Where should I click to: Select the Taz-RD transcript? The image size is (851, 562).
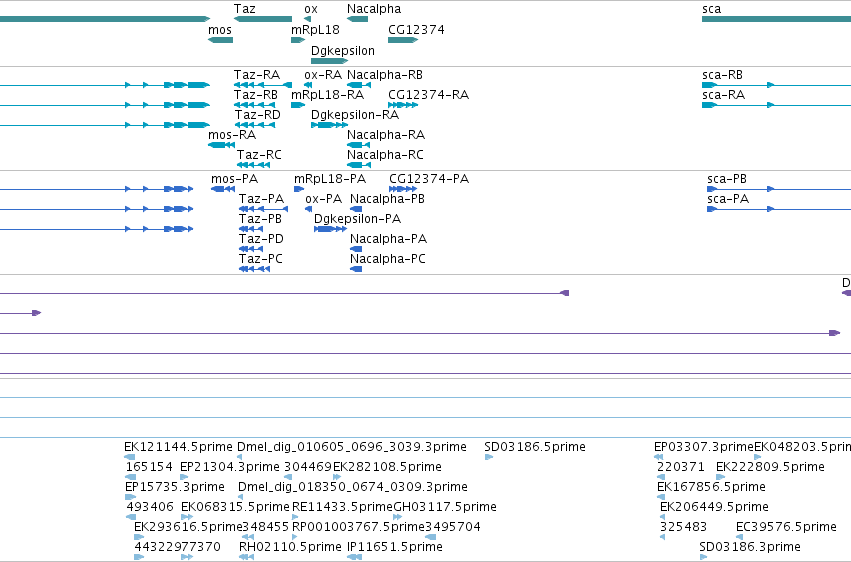tap(255, 125)
